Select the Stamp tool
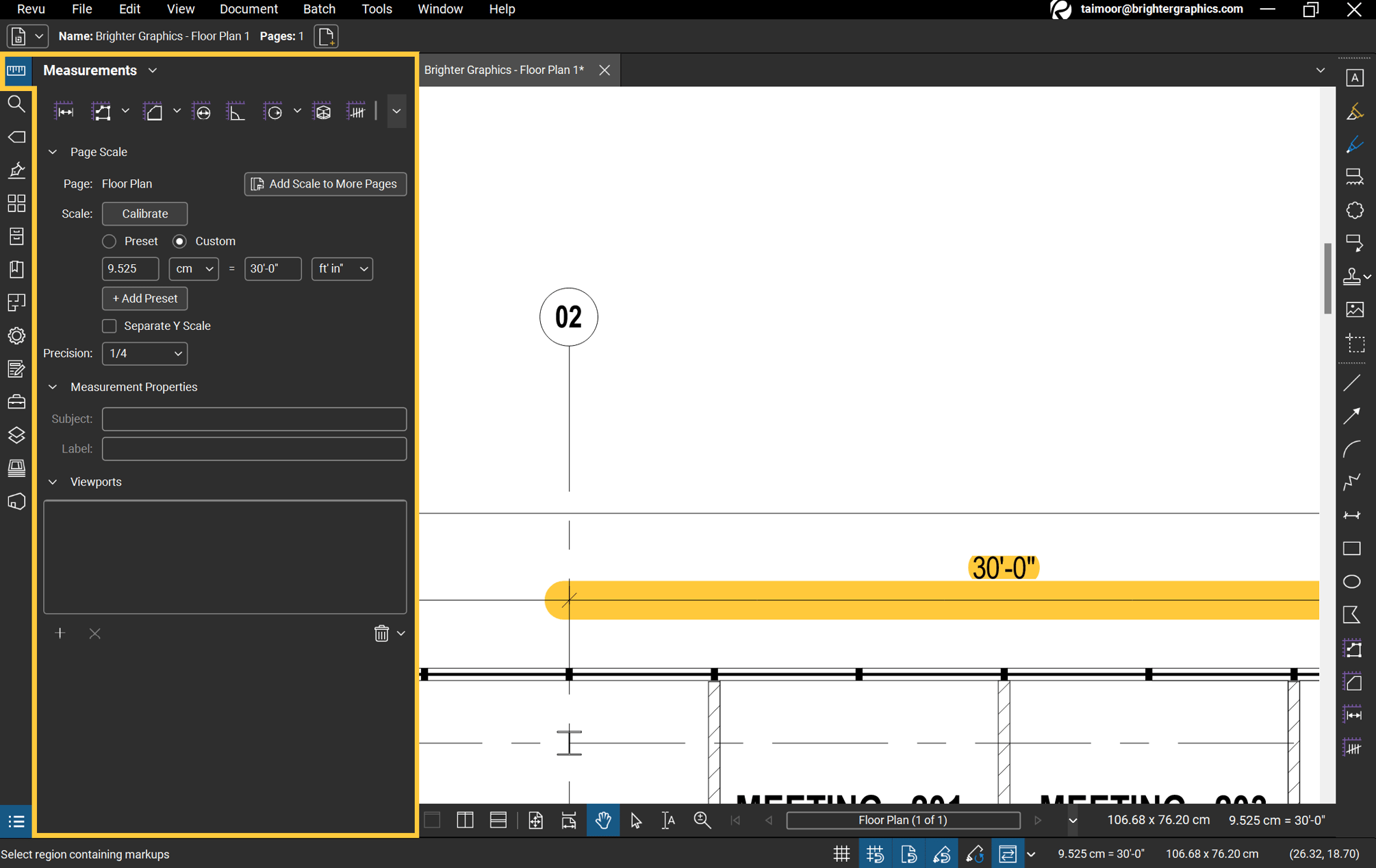 1353,276
